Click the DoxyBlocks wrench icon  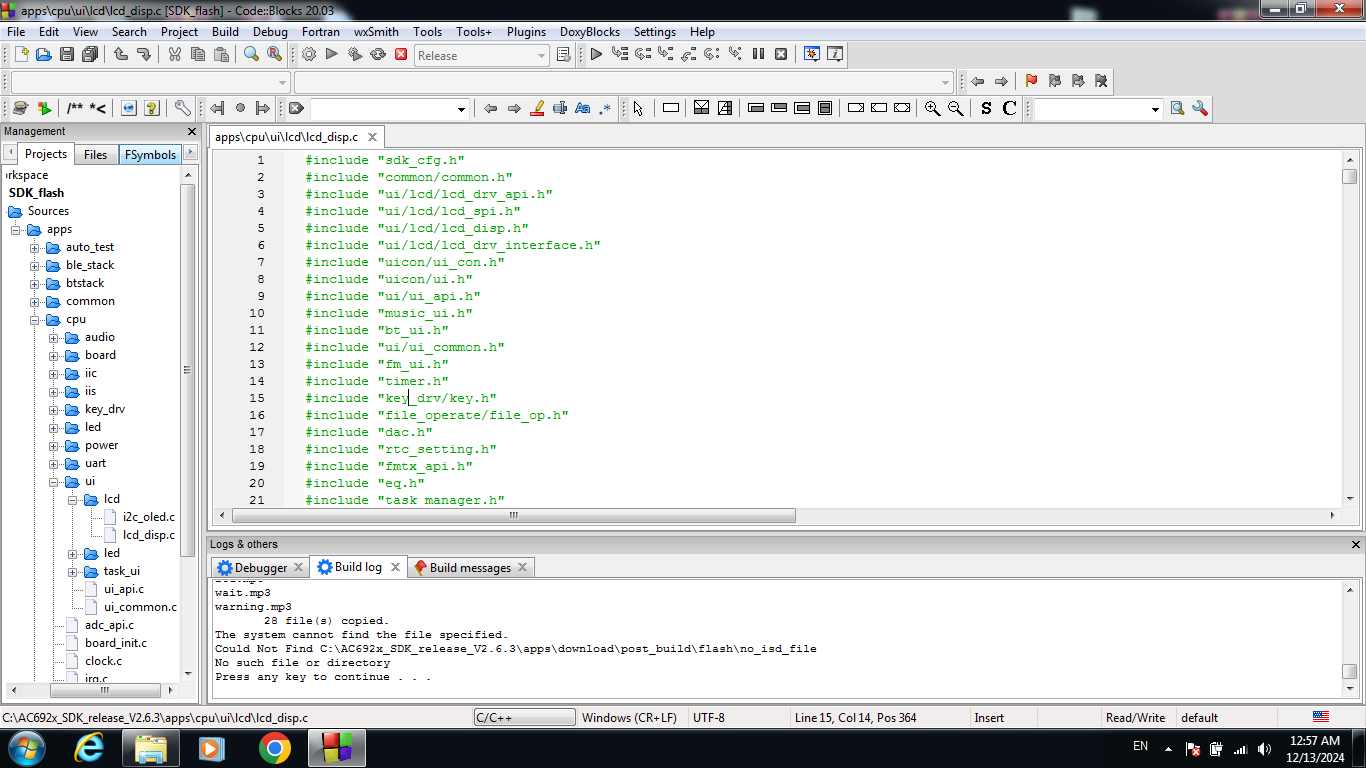[x=182, y=108]
